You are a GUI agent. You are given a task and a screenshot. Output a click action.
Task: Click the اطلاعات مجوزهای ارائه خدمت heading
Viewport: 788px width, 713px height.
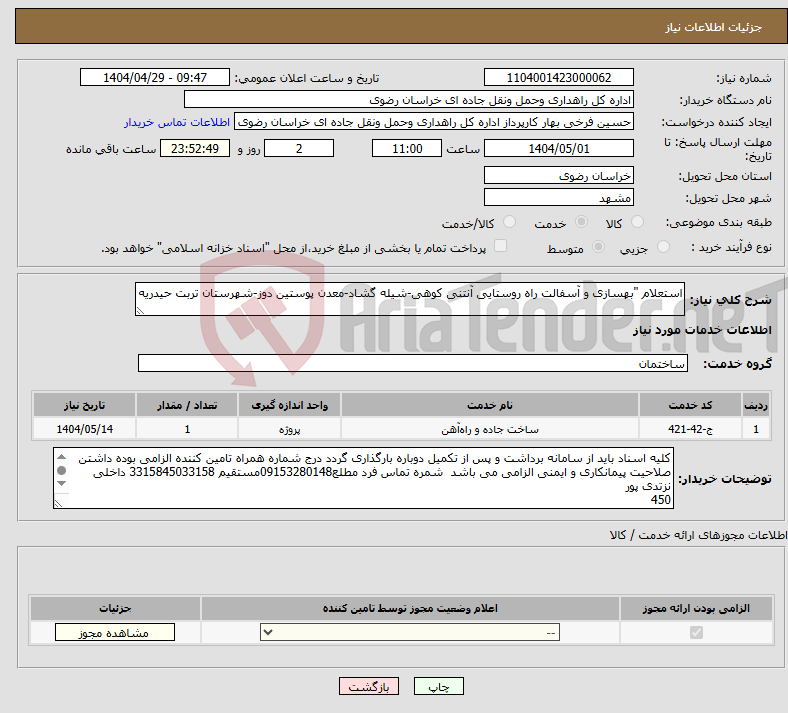coord(699,535)
